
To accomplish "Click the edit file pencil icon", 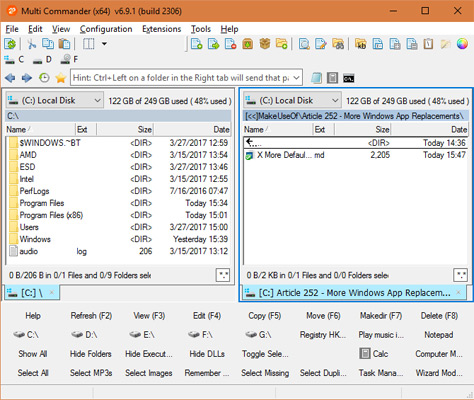I will click(x=321, y=44).
